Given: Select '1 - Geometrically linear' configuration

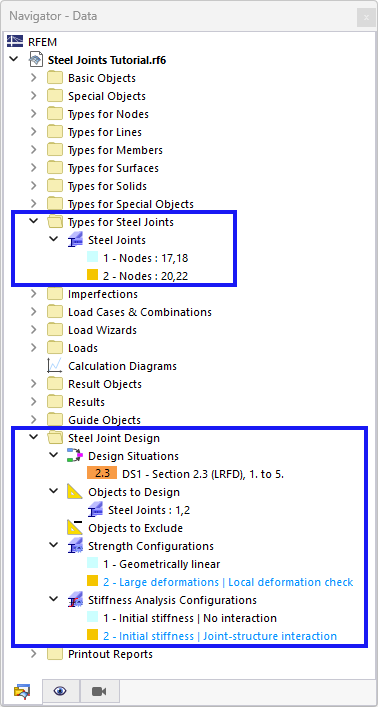Looking at the screenshot, I should click(161, 564).
